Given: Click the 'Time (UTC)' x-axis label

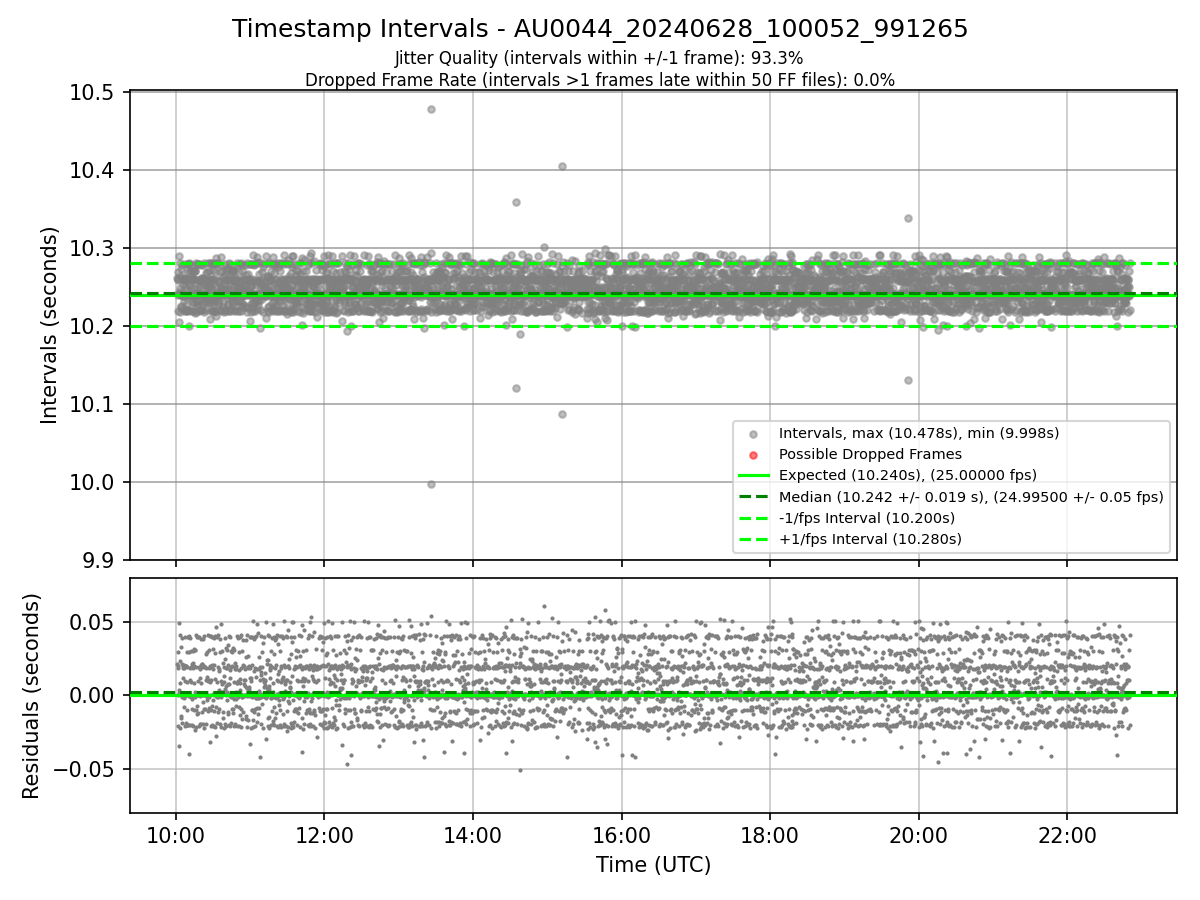Looking at the screenshot, I should (653, 865).
